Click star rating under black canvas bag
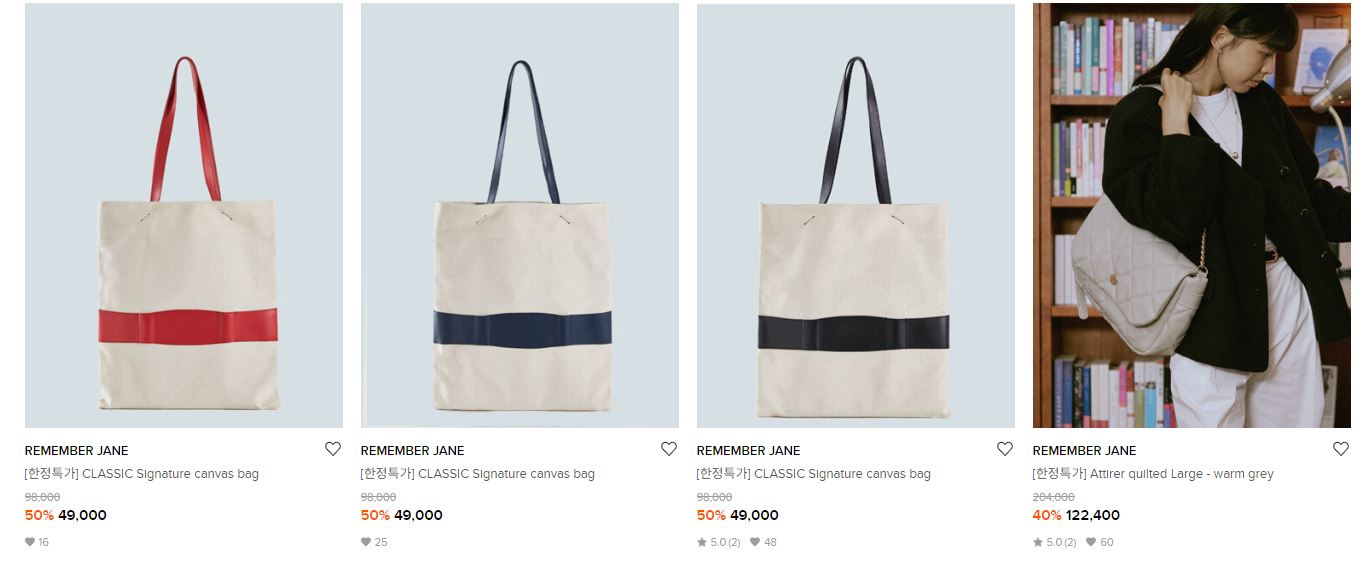 pyautogui.click(x=718, y=542)
